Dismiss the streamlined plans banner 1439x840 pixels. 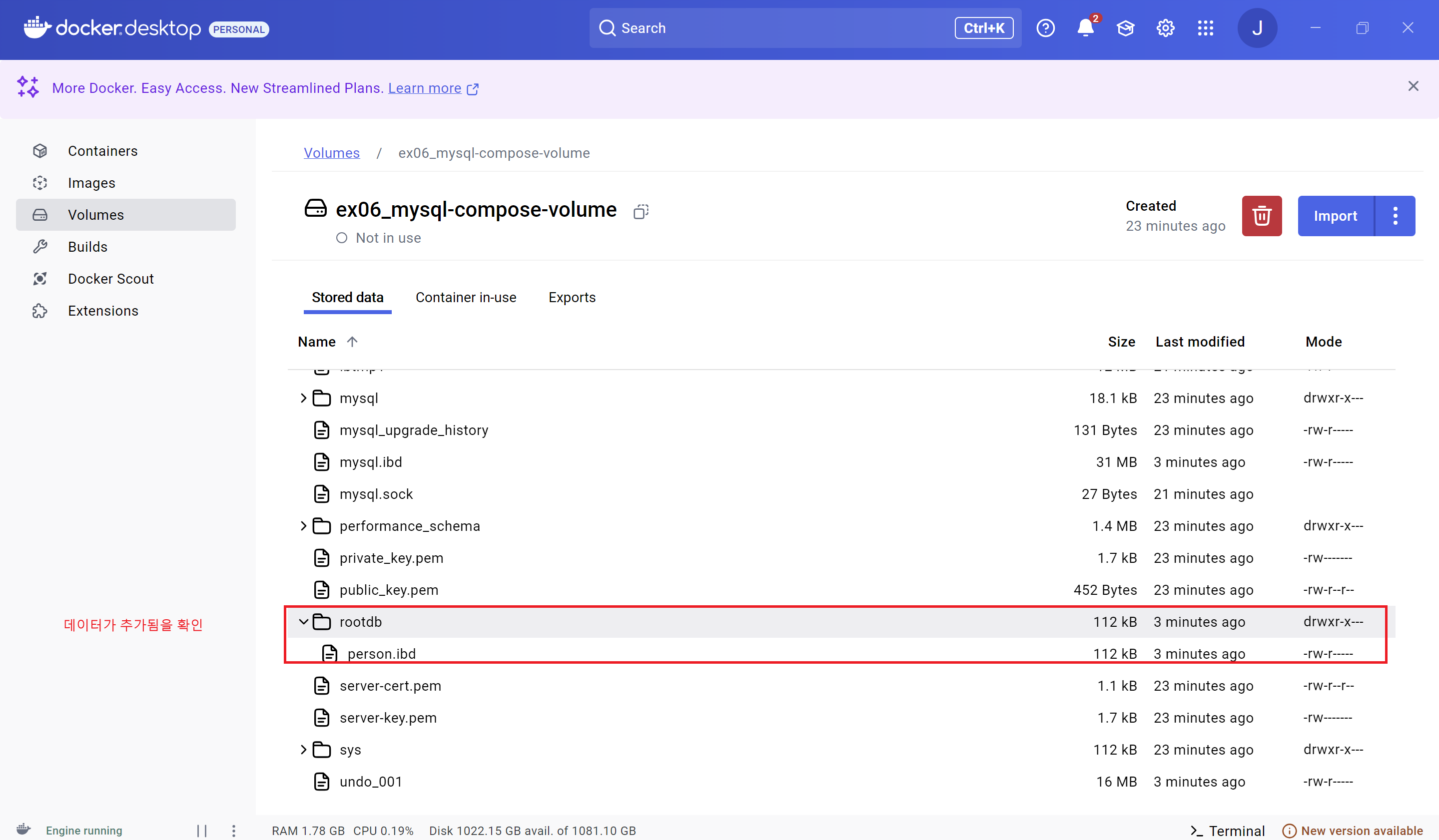pyautogui.click(x=1413, y=86)
